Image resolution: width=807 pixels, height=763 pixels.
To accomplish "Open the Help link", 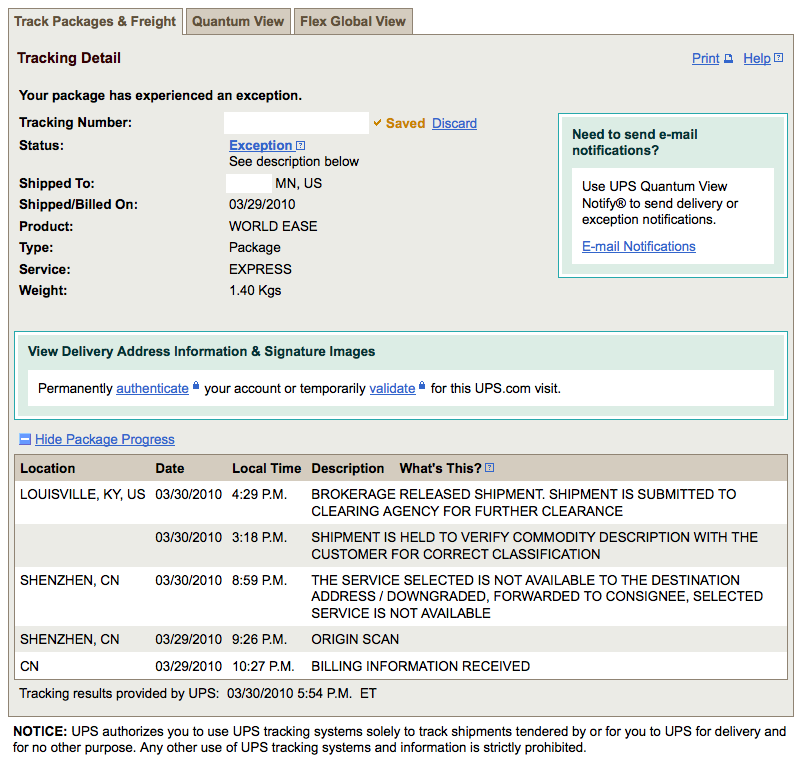I will pyautogui.click(x=757, y=59).
